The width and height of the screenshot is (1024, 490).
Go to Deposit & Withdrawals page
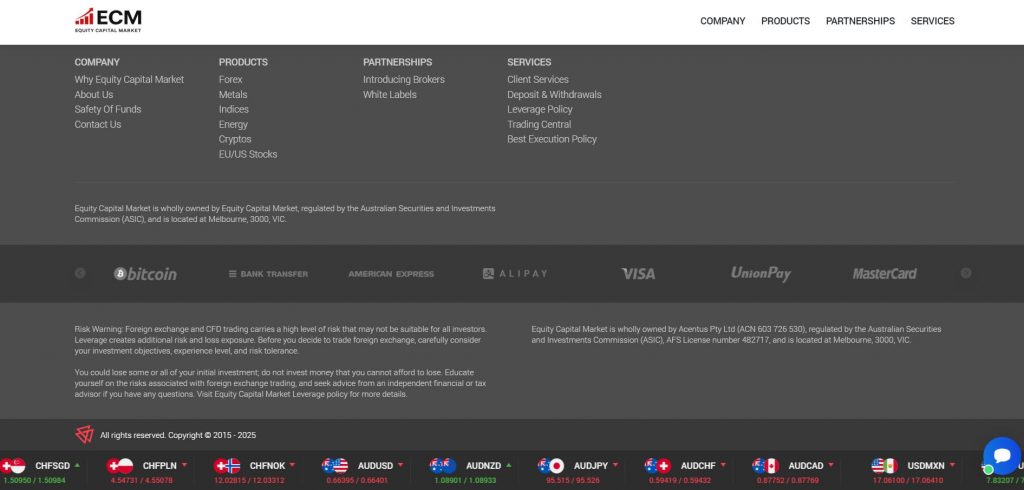click(x=554, y=95)
